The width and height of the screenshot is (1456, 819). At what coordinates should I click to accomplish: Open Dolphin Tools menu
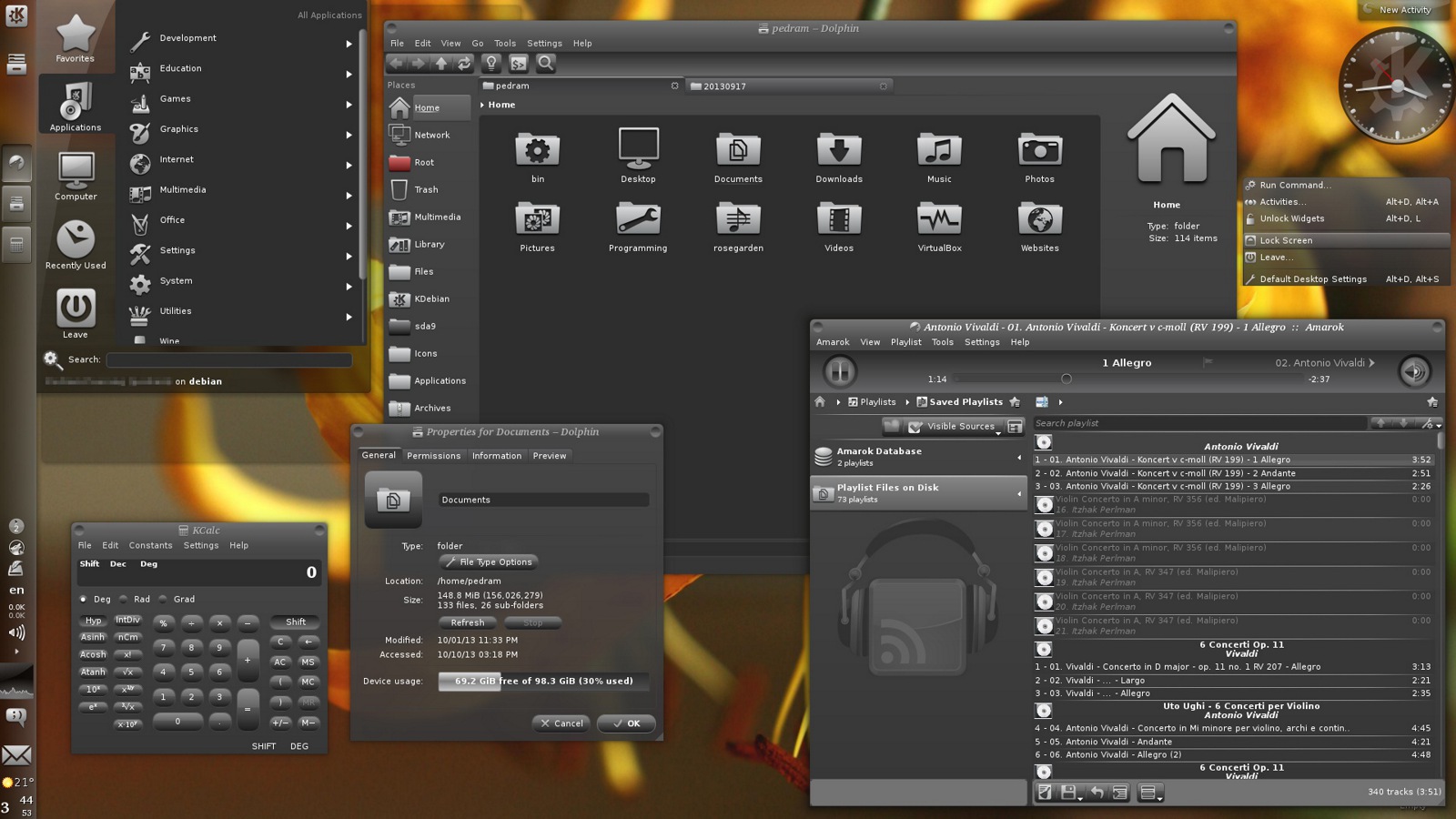click(505, 44)
